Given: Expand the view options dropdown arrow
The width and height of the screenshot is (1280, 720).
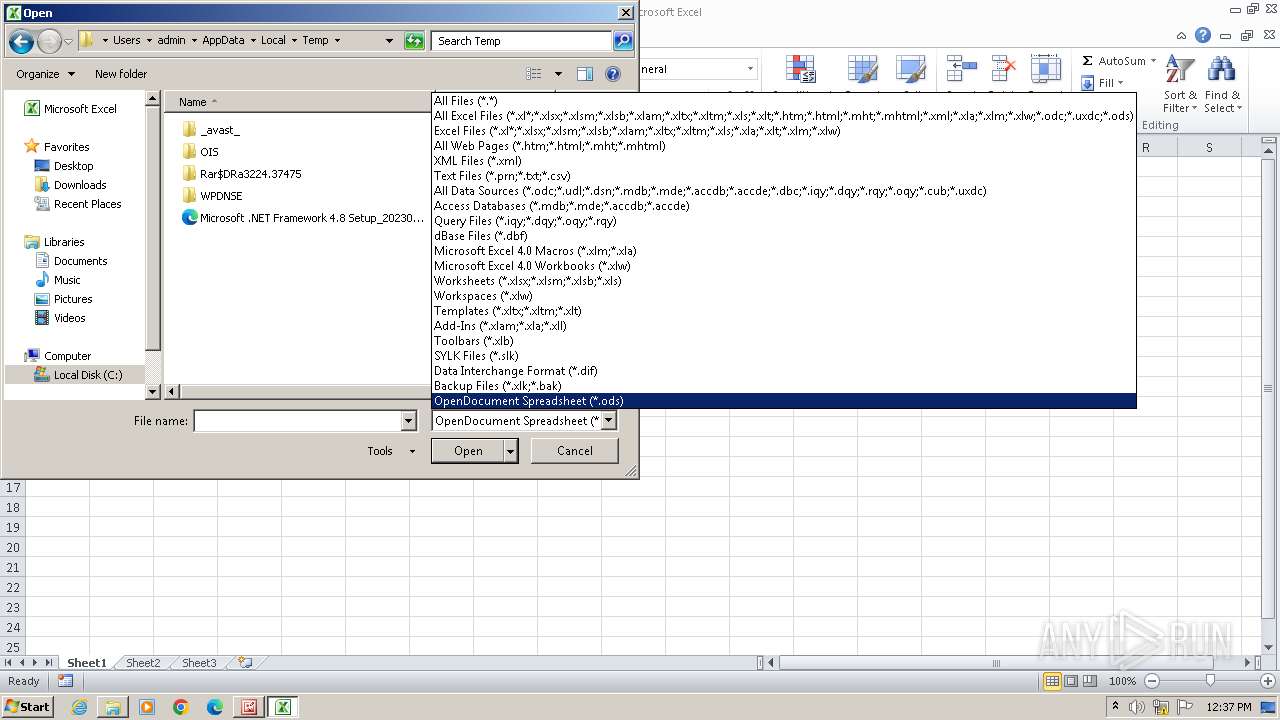Looking at the screenshot, I should coord(558,74).
